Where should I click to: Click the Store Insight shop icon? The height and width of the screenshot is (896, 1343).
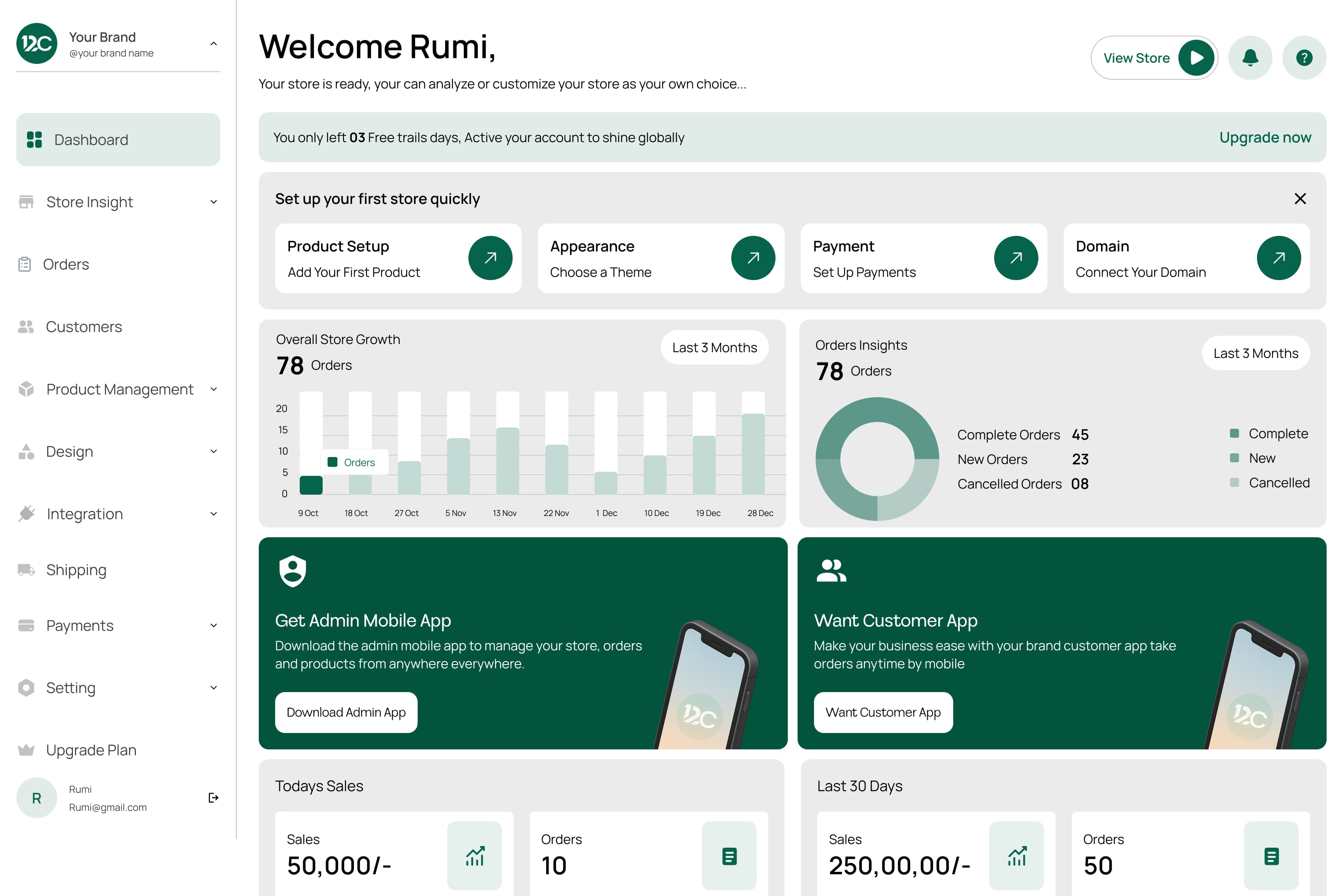click(26, 202)
